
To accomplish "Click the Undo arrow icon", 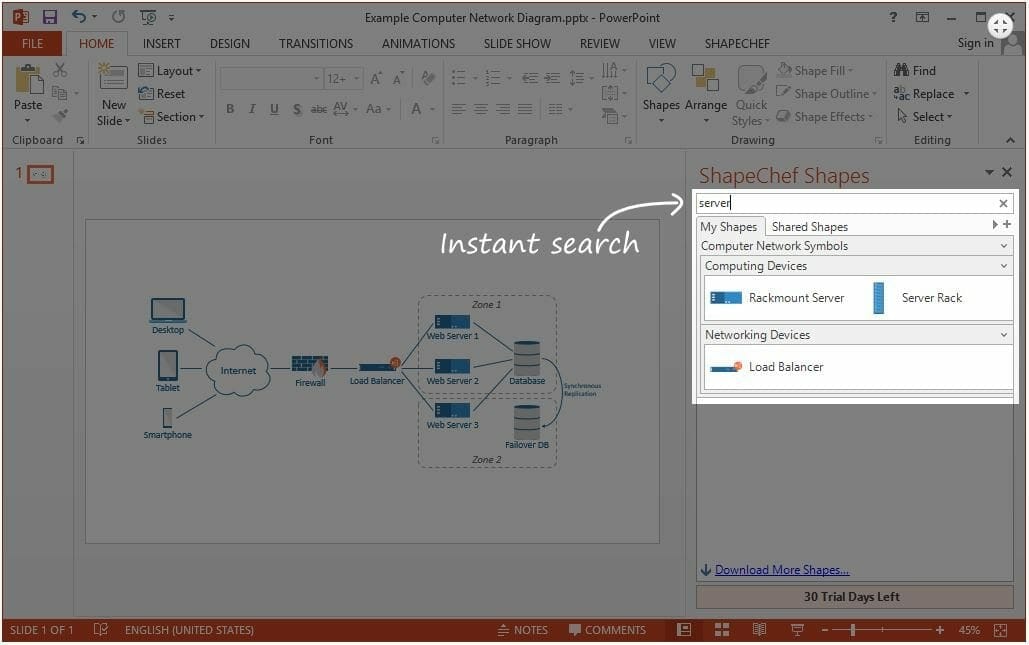I will click(79, 17).
